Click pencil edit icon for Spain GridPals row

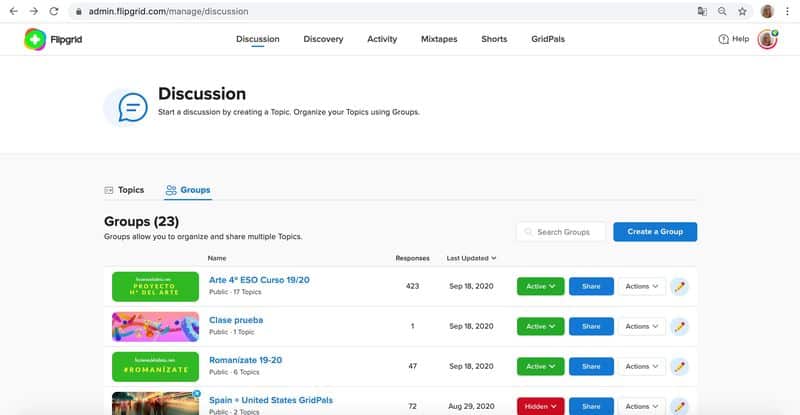click(679, 406)
